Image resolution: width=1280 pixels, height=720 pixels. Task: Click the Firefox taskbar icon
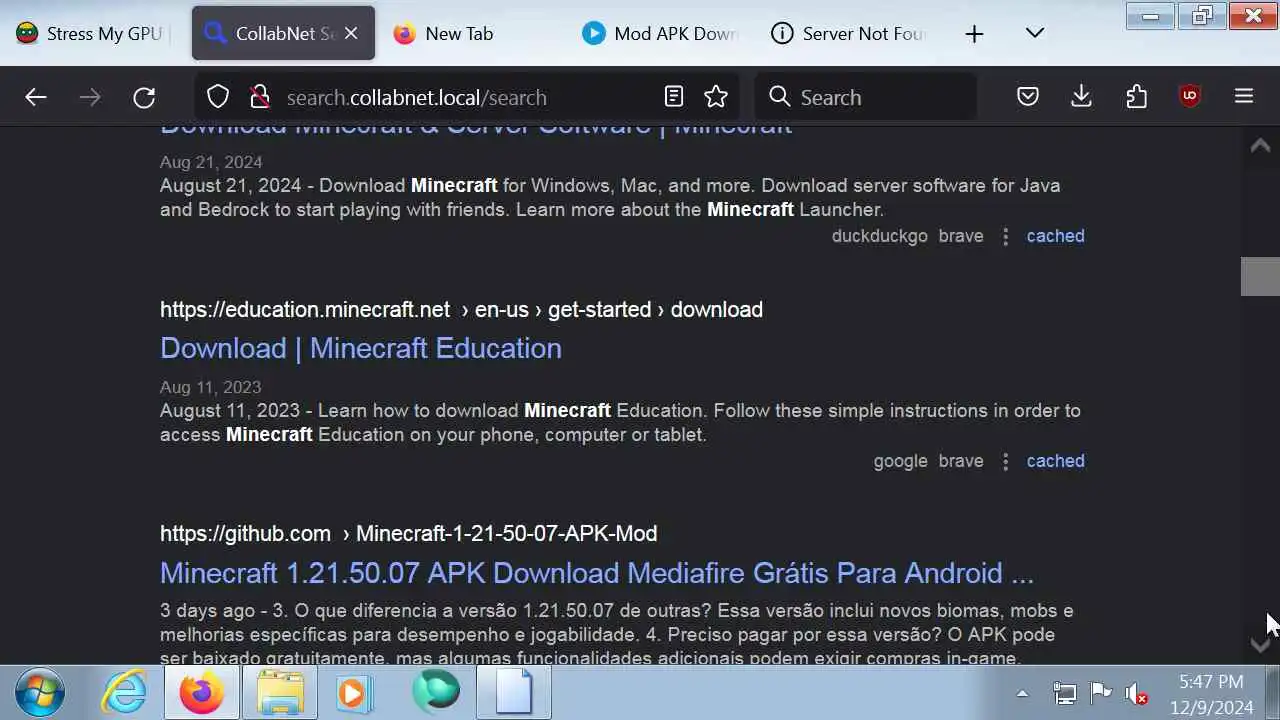(x=202, y=693)
